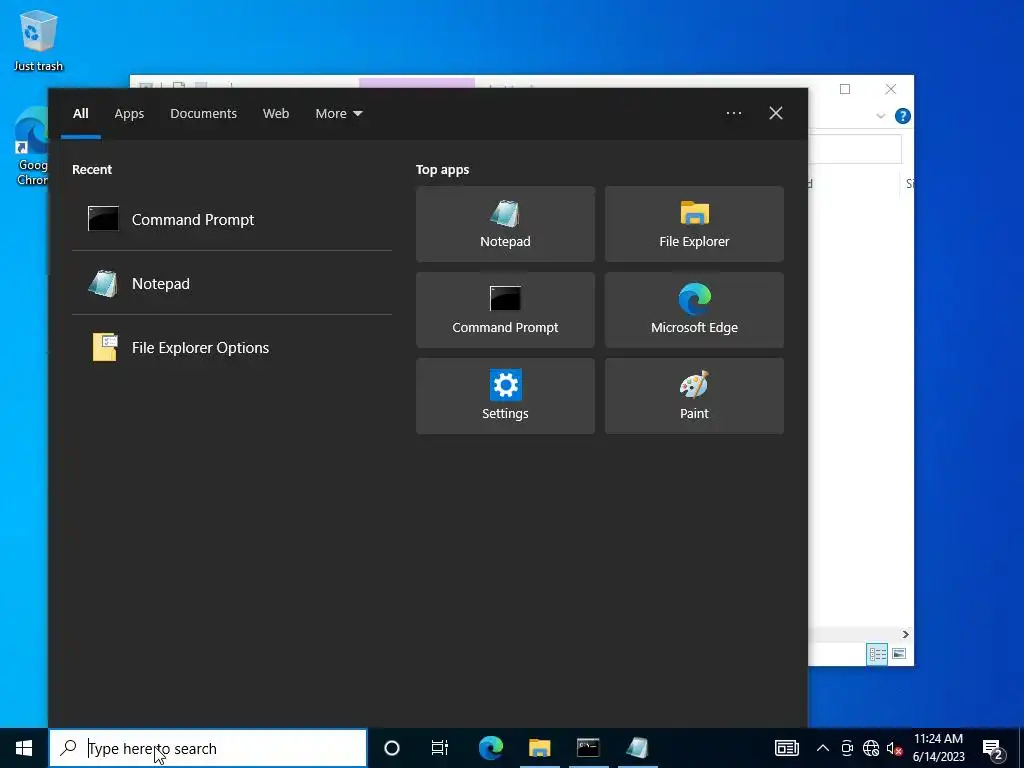
Task: Open muted volume tray icon
Action: [x=895, y=748]
